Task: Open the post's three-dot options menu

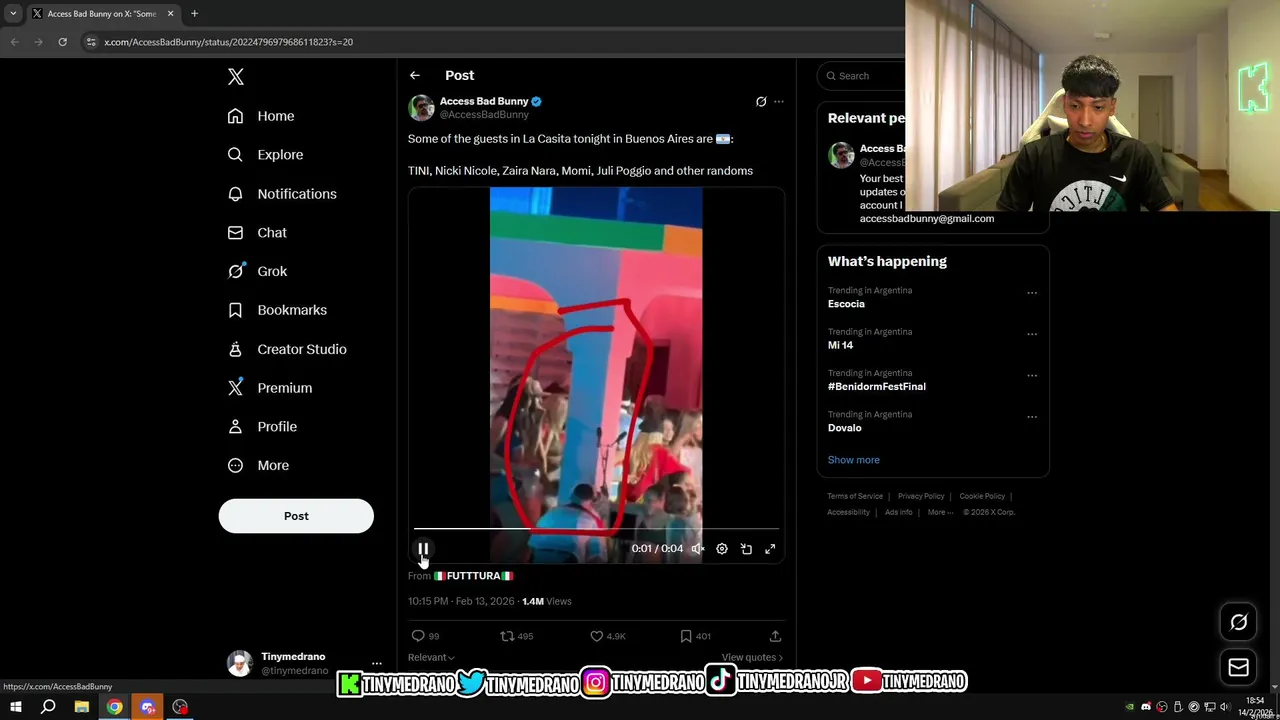Action: tap(779, 101)
